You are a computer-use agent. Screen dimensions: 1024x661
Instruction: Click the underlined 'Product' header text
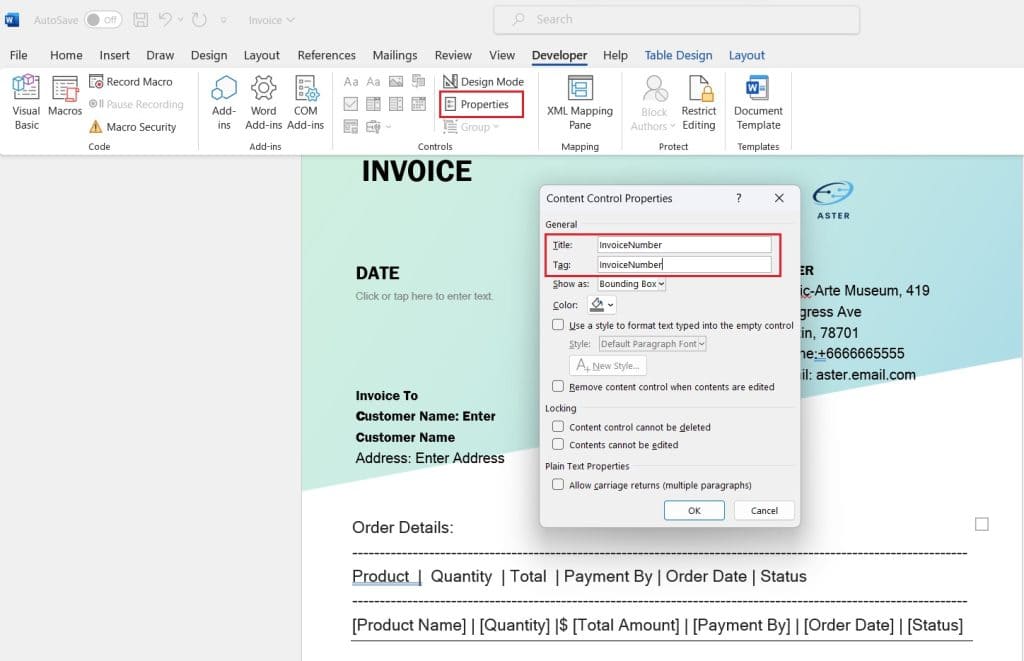point(381,576)
